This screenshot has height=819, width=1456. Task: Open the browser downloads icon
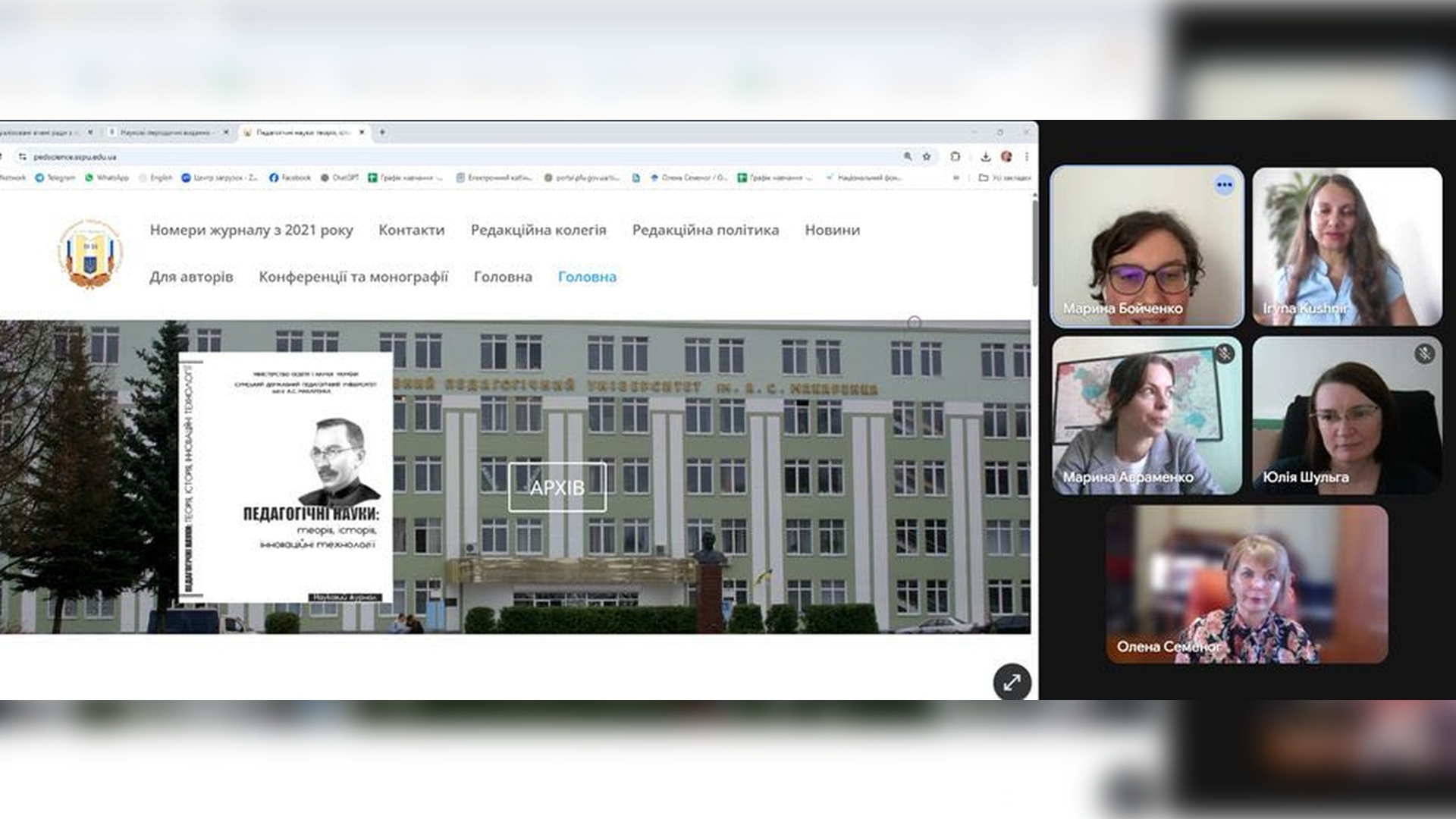(x=985, y=156)
